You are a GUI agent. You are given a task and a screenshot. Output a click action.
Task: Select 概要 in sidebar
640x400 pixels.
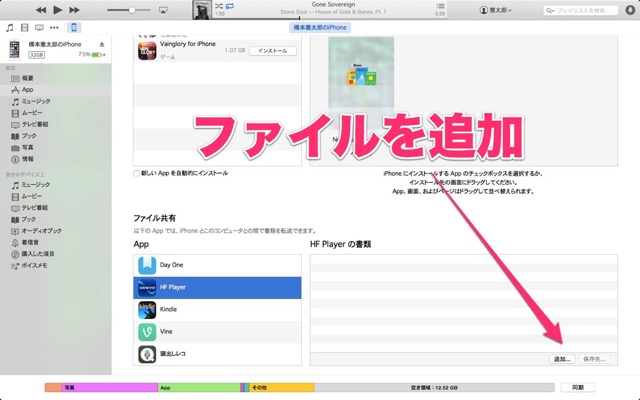tap(56, 78)
